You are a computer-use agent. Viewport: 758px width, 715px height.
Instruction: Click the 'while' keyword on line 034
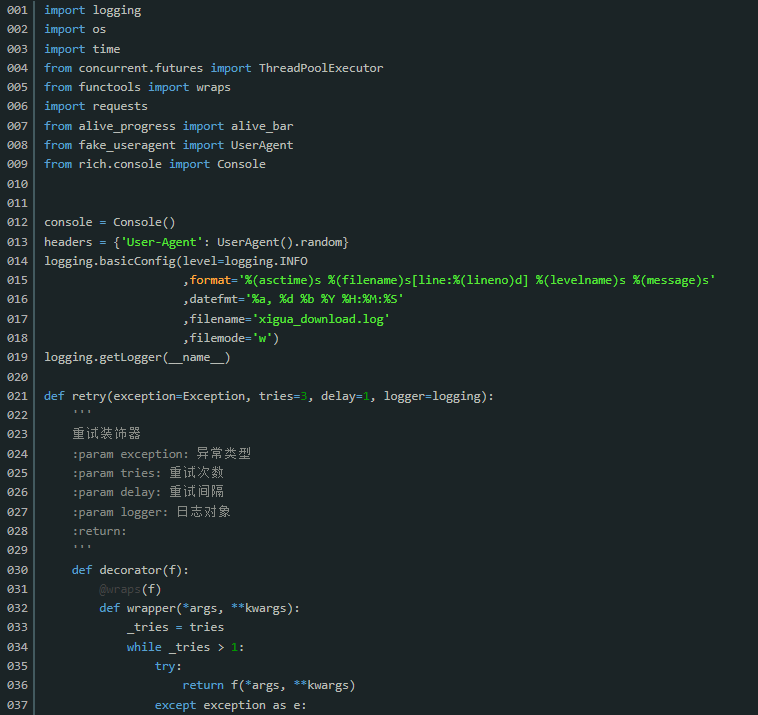pyautogui.click(x=144, y=647)
